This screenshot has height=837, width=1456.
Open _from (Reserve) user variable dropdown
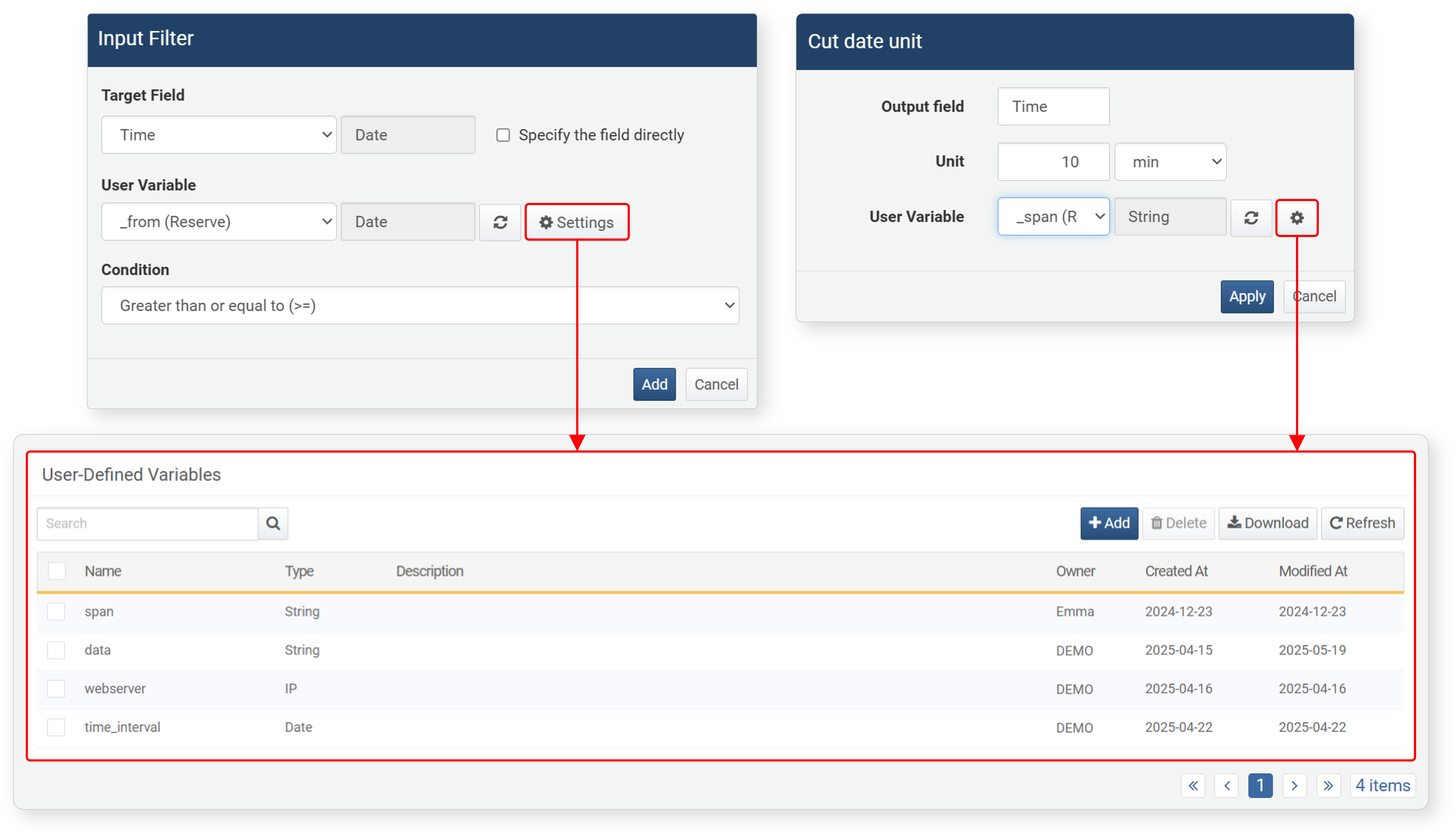tap(219, 222)
